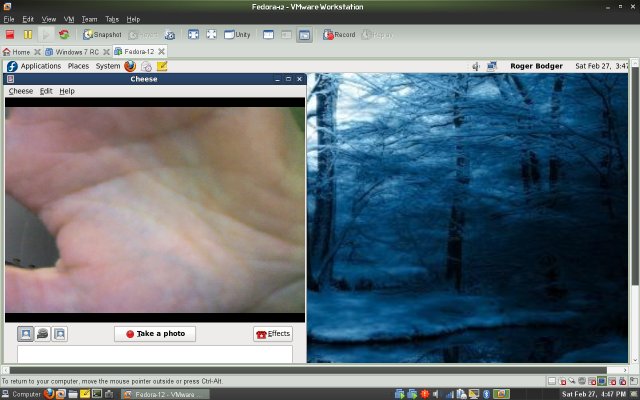The height and width of the screenshot is (400, 640).
Task: Click the scroll-down arrow of VM view
Action: tap(635, 360)
